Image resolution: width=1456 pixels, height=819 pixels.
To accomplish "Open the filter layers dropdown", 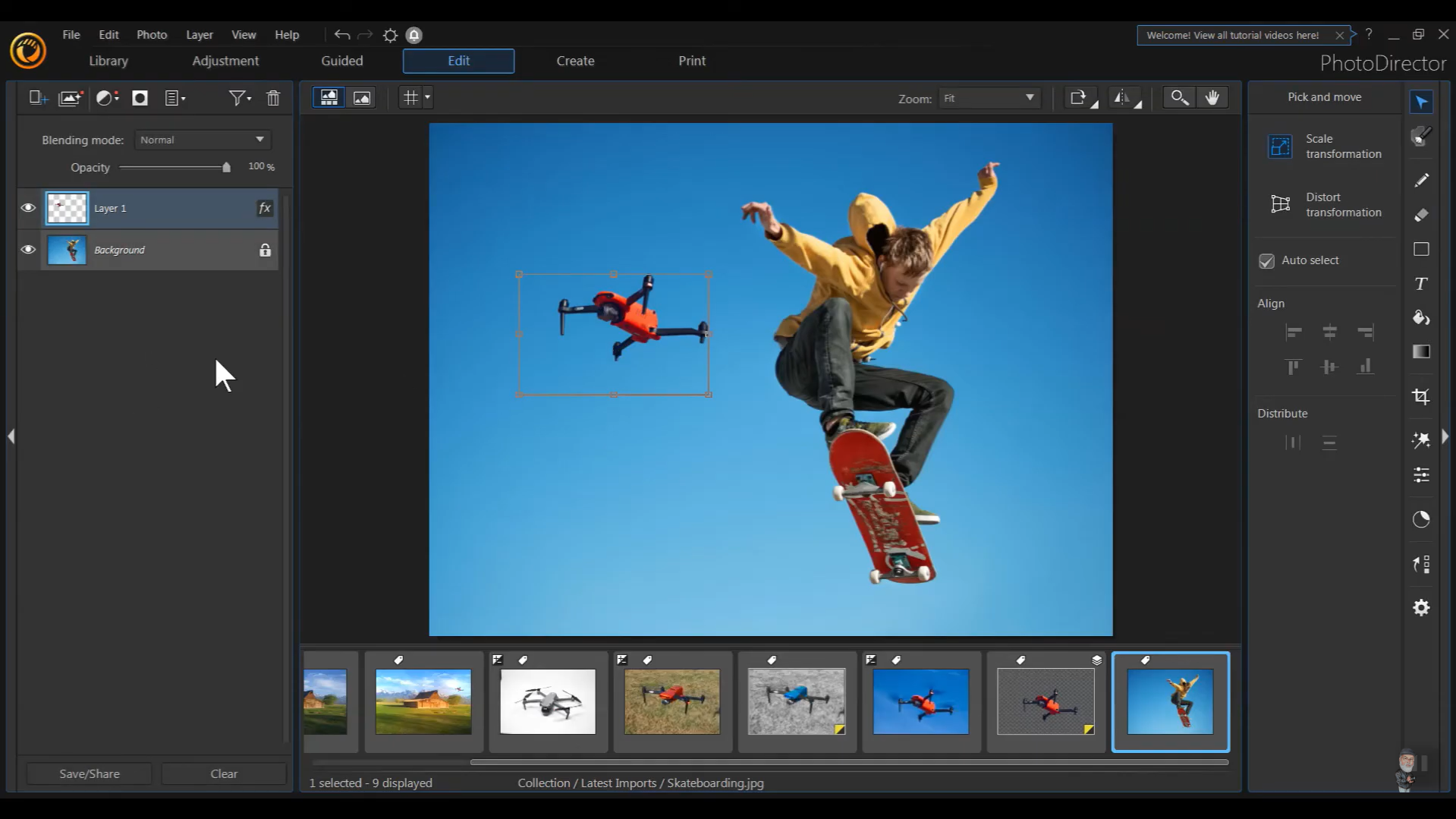I will [x=239, y=98].
